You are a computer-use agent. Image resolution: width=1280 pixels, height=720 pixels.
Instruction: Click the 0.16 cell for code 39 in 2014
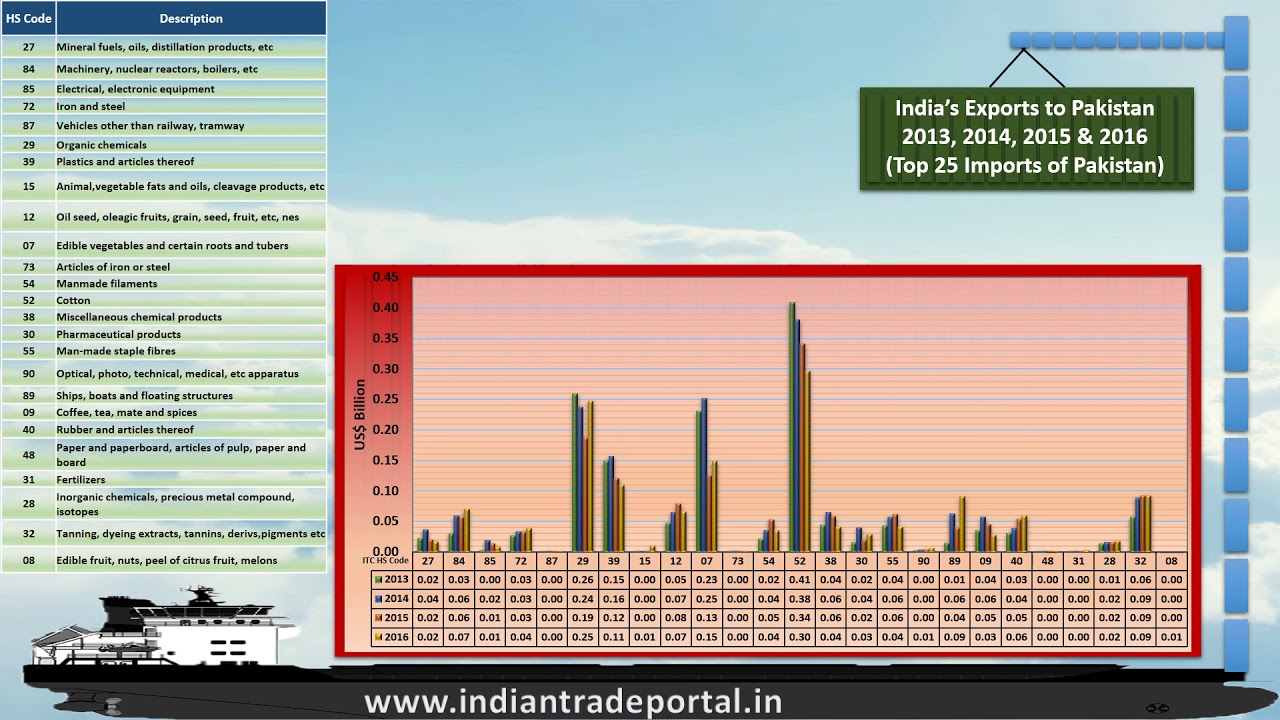pyautogui.click(x=614, y=599)
